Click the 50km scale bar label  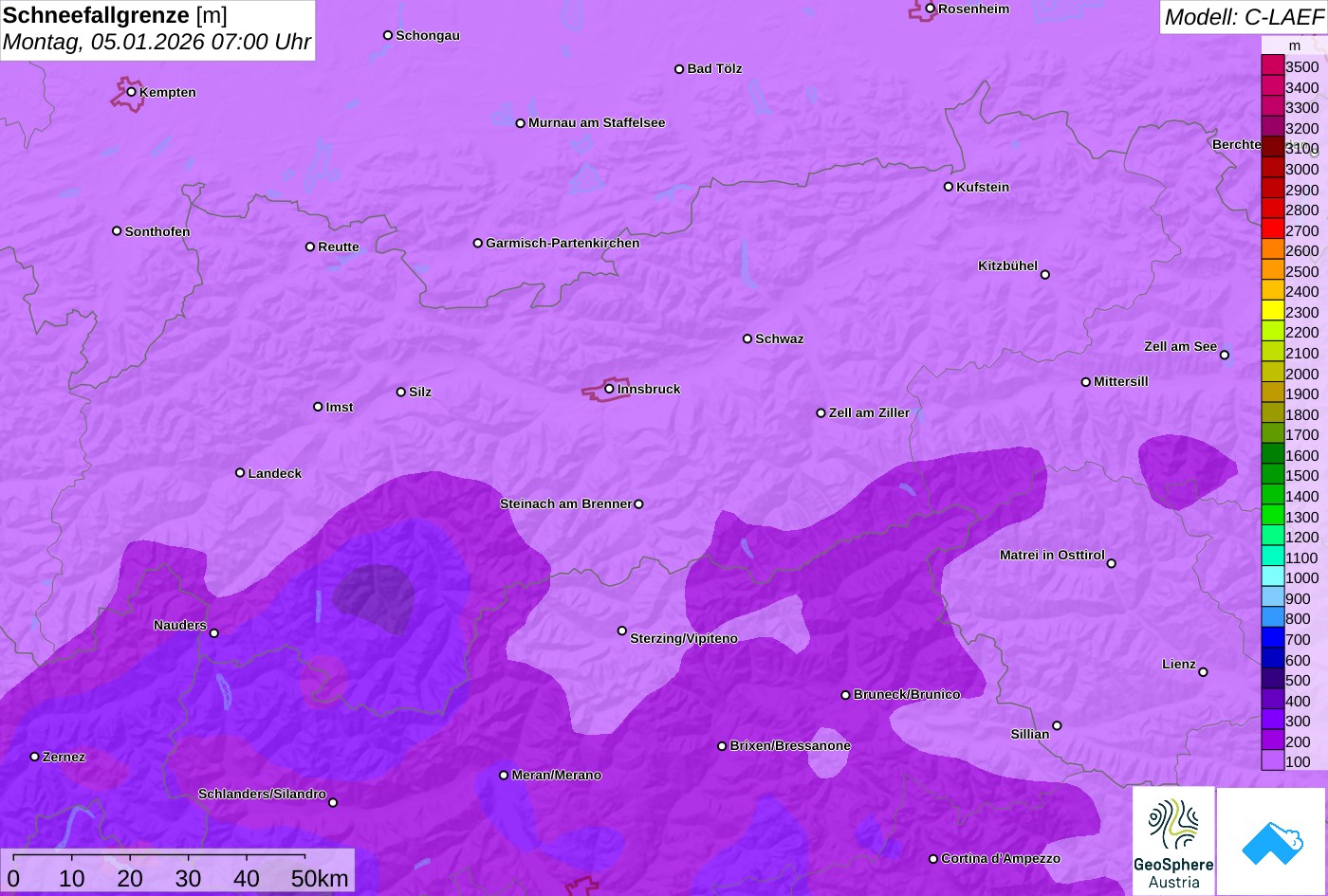(320, 879)
